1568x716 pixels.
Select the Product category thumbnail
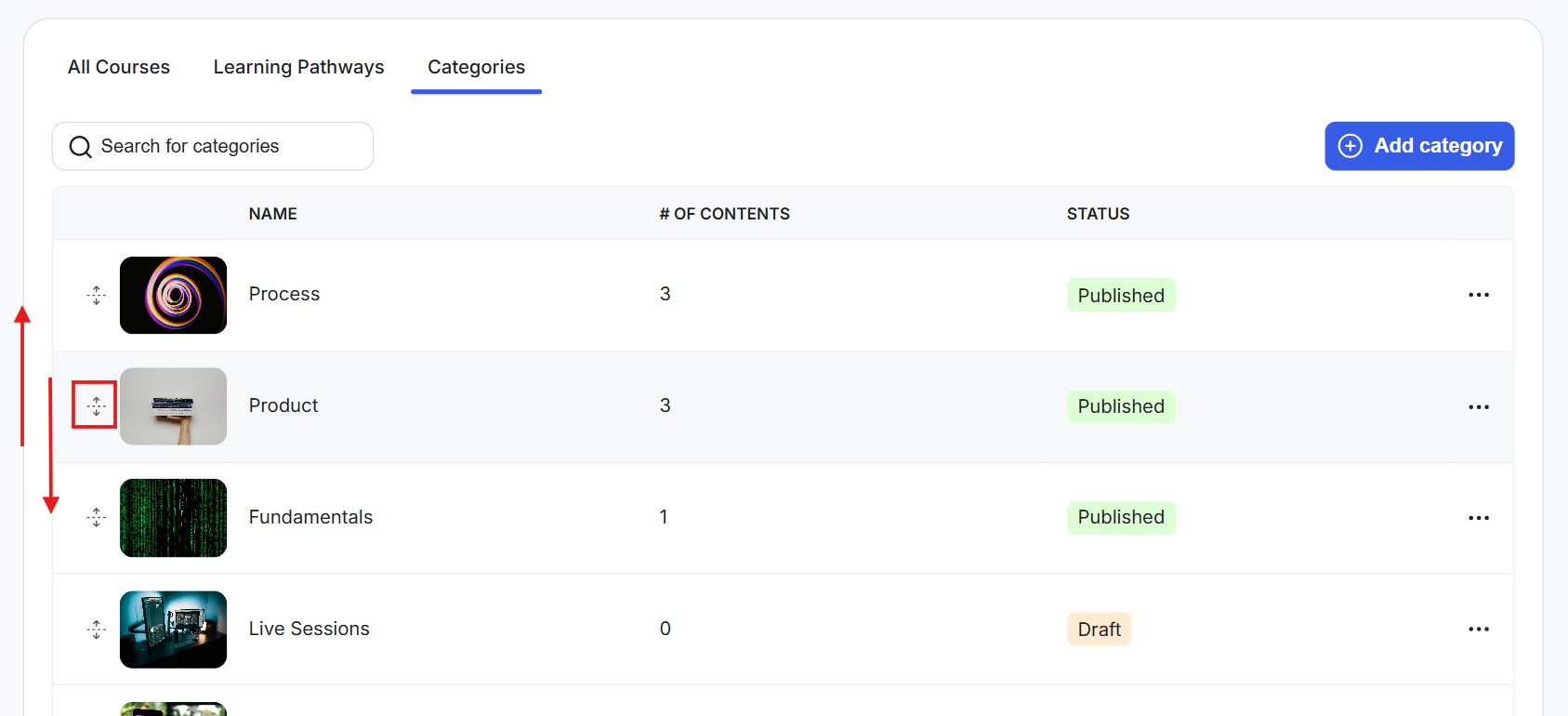click(x=173, y=406)
